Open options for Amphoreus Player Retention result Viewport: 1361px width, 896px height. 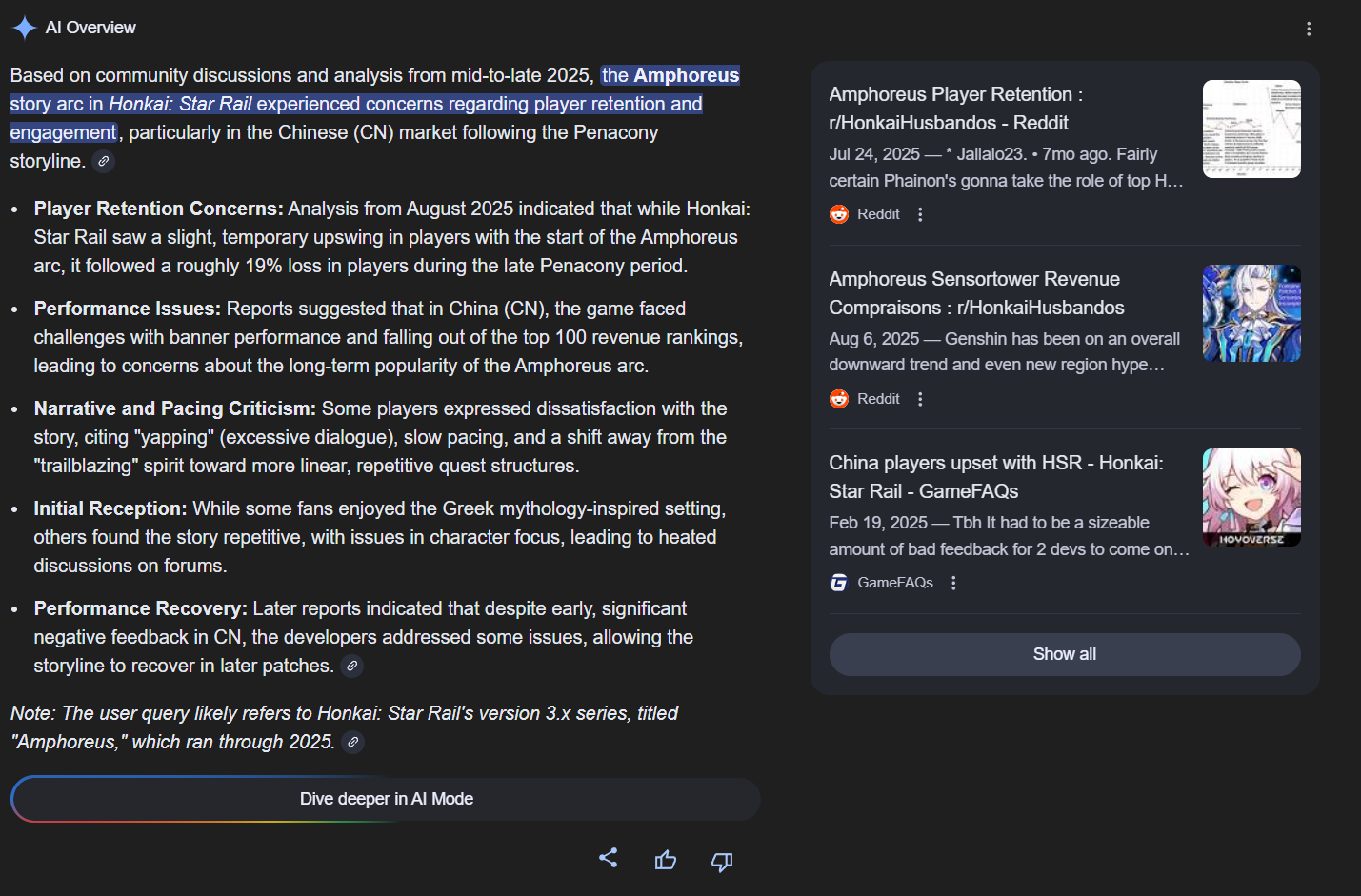click(x=920, y=214)
